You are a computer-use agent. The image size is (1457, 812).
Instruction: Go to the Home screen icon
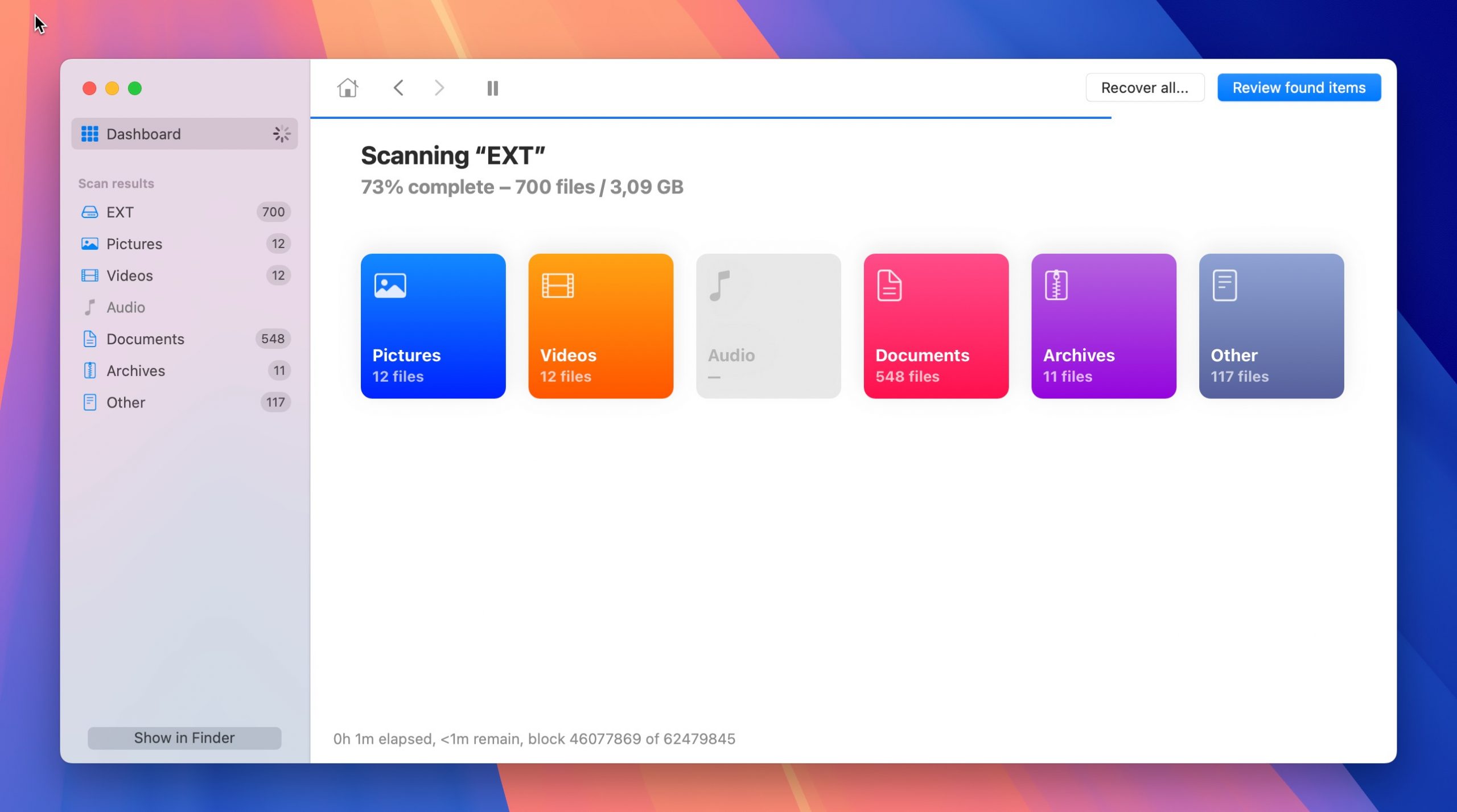[347, 88]
